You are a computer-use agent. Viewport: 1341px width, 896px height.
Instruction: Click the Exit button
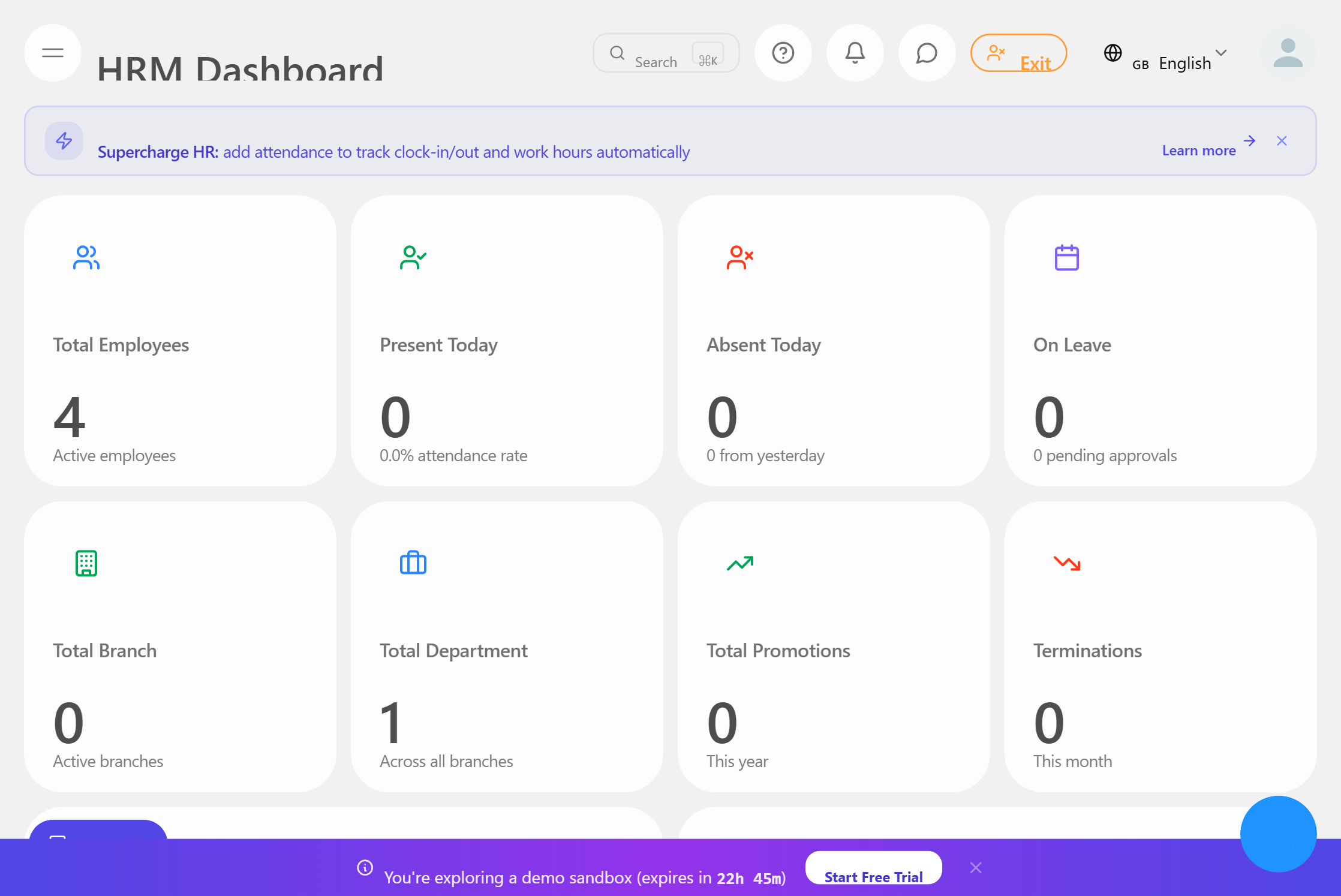coord(1018,53)
